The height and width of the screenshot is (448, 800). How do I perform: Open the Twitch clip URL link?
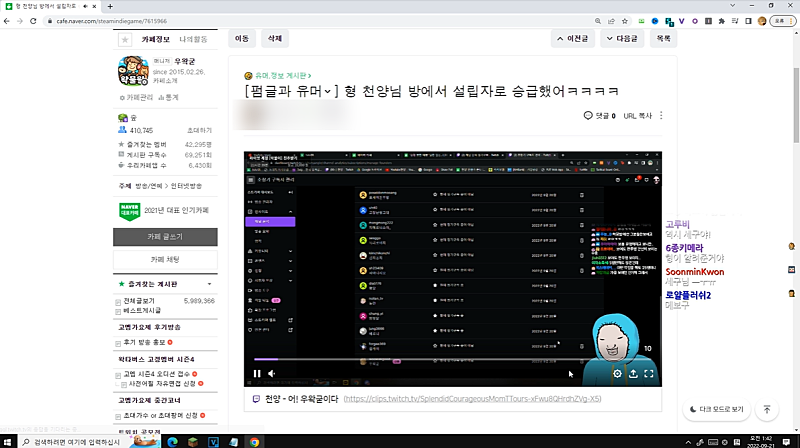[472, 399]
